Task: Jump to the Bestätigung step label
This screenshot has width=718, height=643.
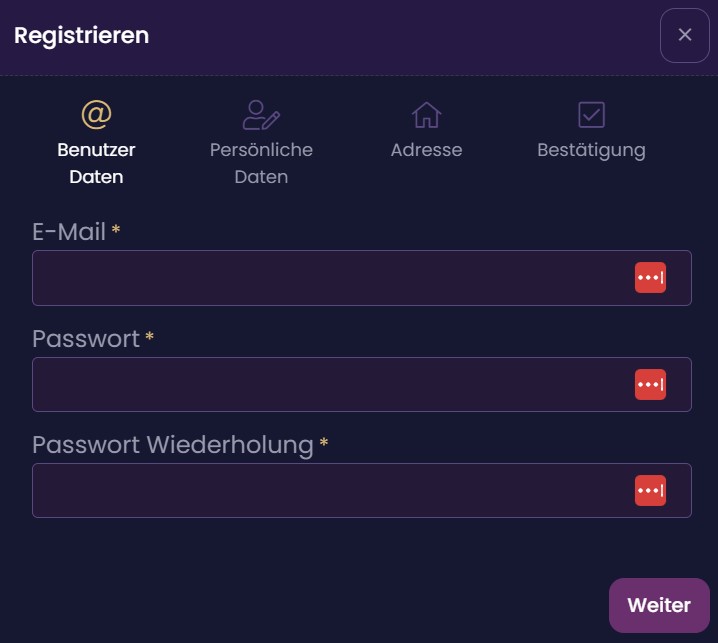Action: (591, 151)
